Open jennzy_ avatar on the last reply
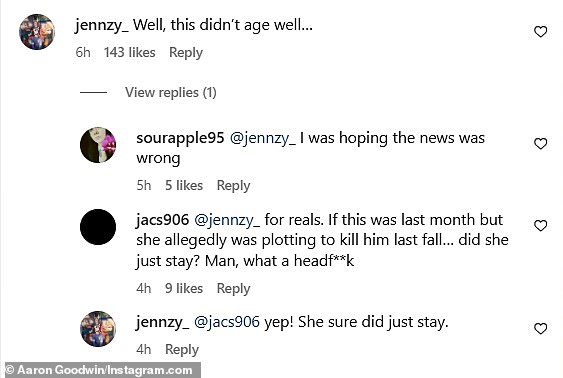The height and width of the screenshot is (378, 563). [x=98, y=329]
